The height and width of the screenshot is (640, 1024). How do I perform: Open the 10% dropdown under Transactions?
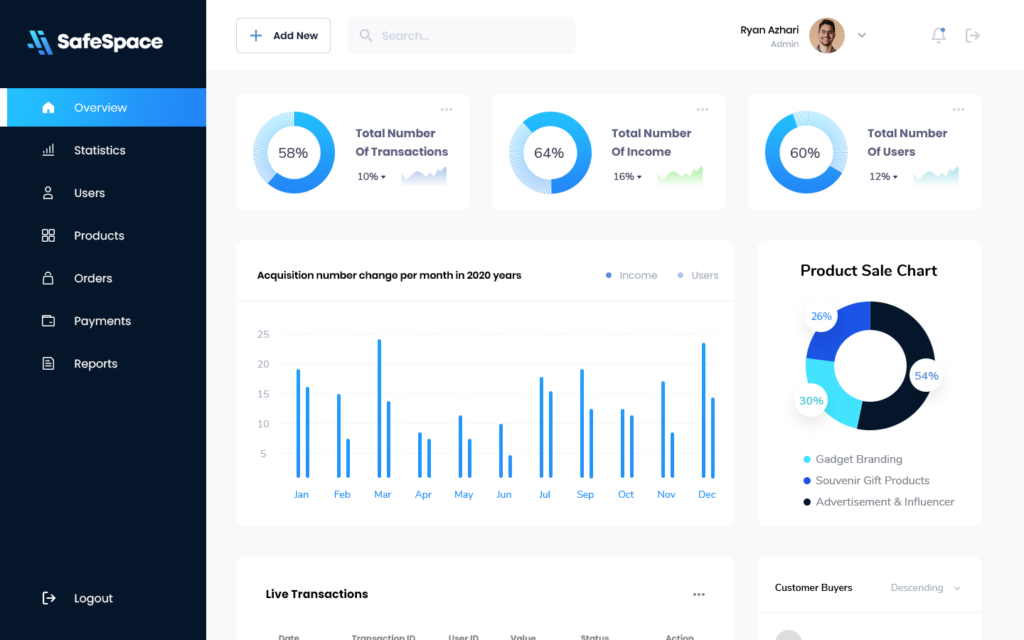point(372,177)
